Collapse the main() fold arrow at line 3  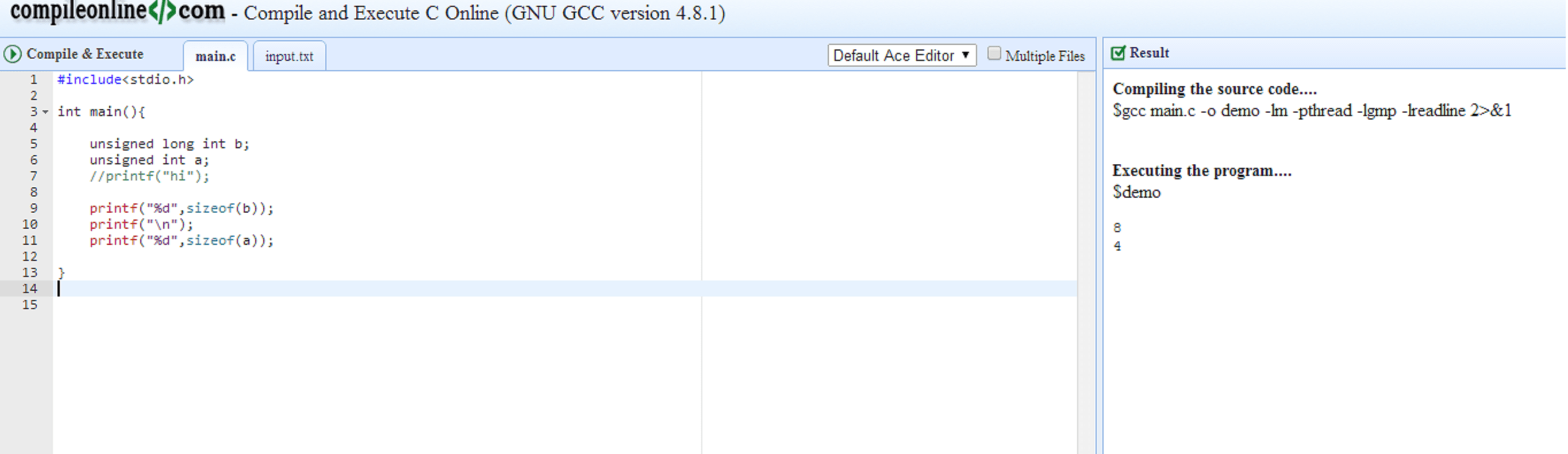pos(45,112)
